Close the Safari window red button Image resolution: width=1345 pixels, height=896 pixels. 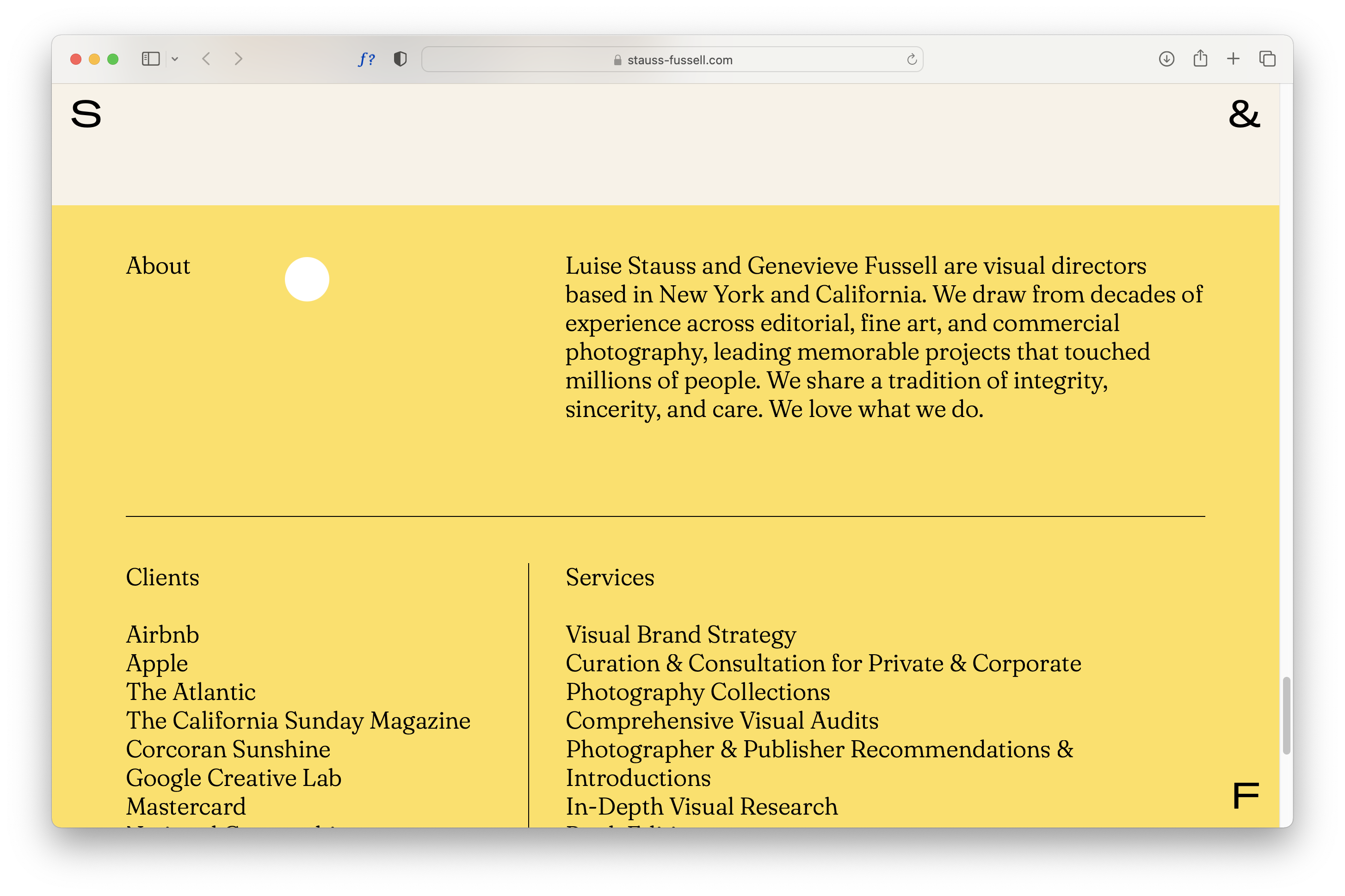pyautogui.click(x=75, y=59)
